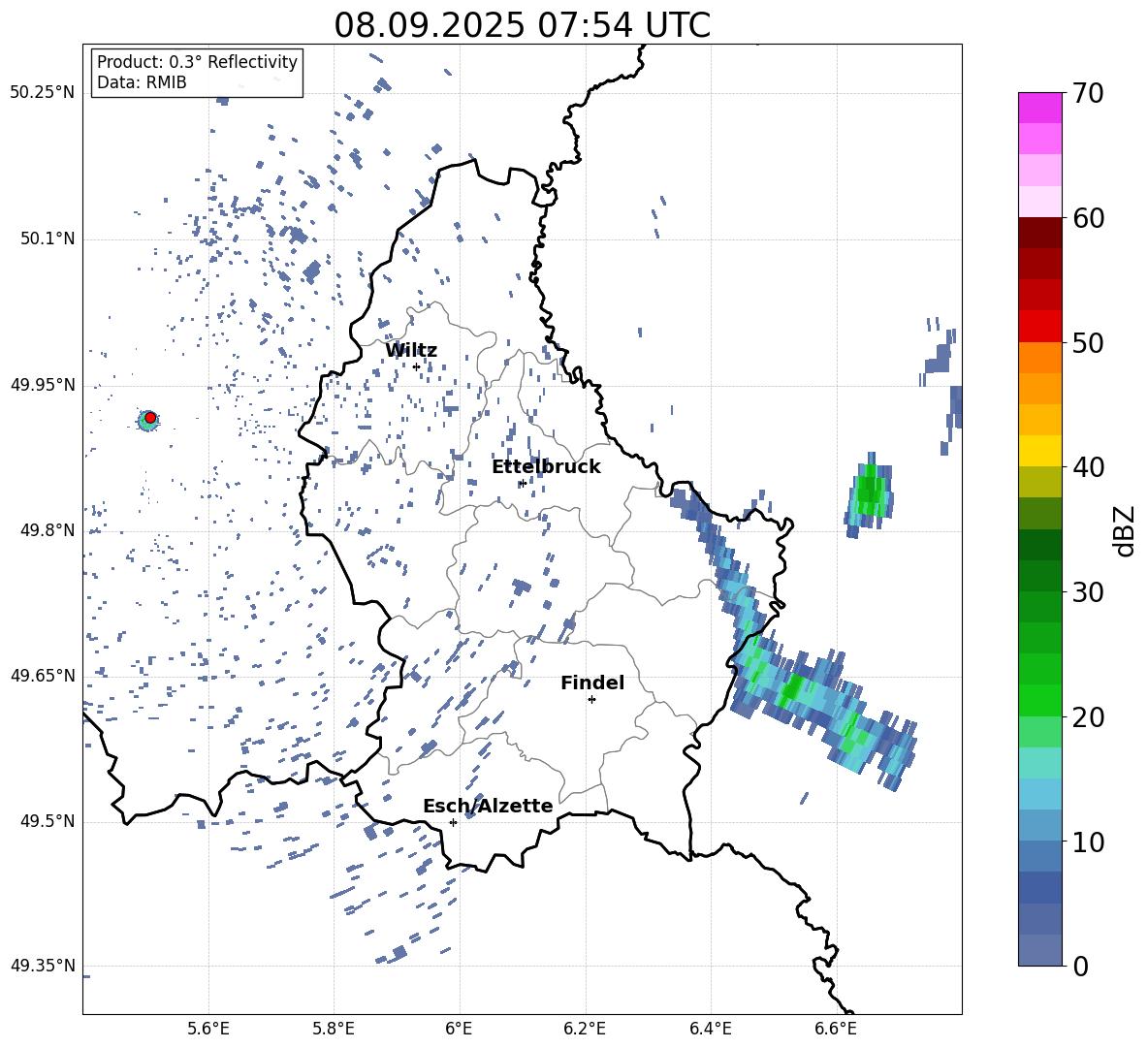Click the title 08.09.2025 07:54 UTC

click(522, 25)
